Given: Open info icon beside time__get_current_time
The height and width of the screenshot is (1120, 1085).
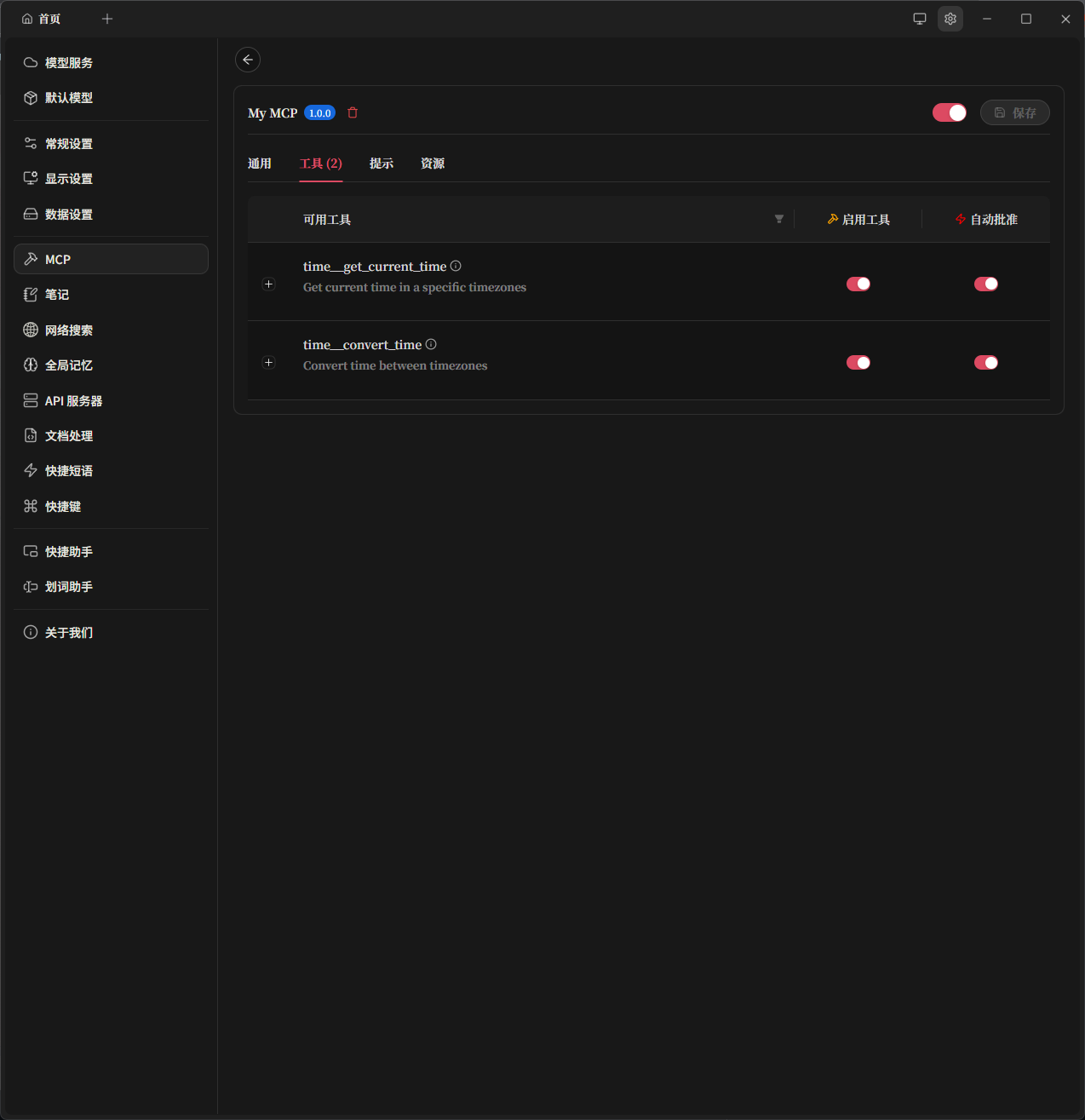Looking at the screenshot, I should 456,266.
